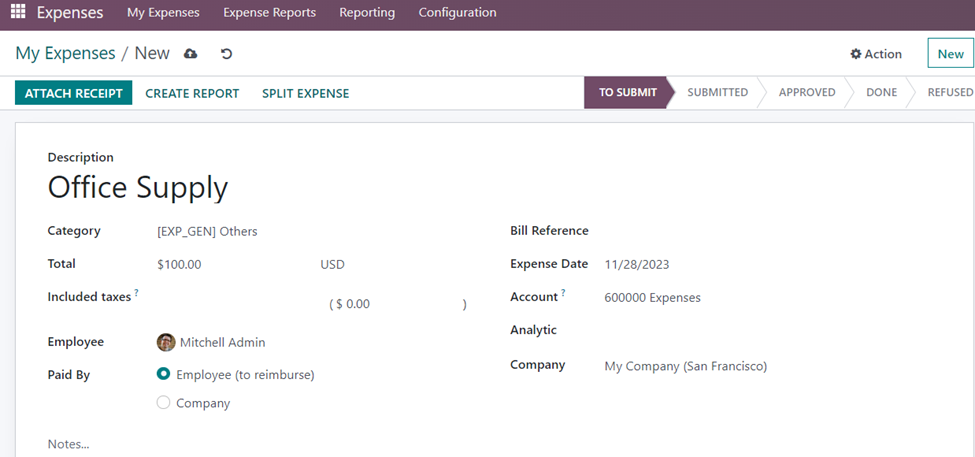975x457 pixels.
Task: Open the apps grid menu icon
Action: tap(18, 13)
